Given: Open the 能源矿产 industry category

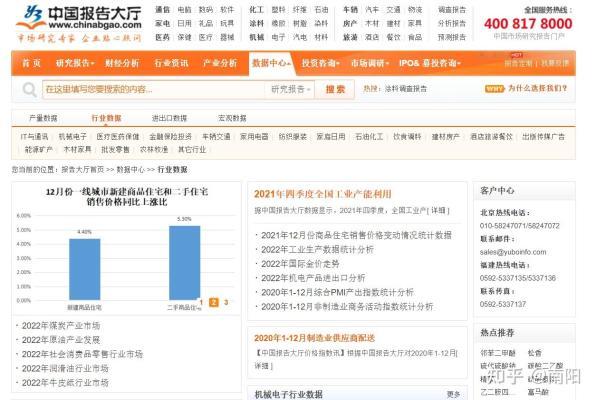Looking at the screenshot, I should click(x=39, y=149).
